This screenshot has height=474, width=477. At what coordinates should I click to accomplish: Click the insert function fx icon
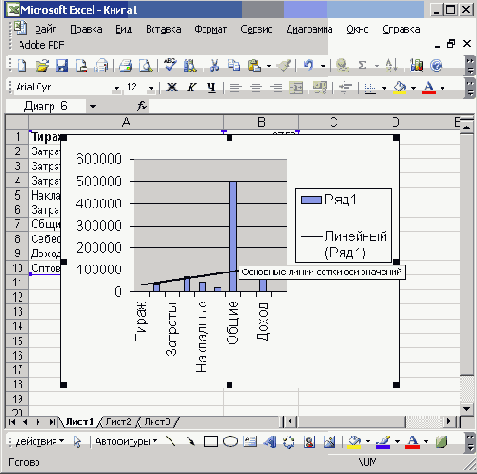coord(142,106)
